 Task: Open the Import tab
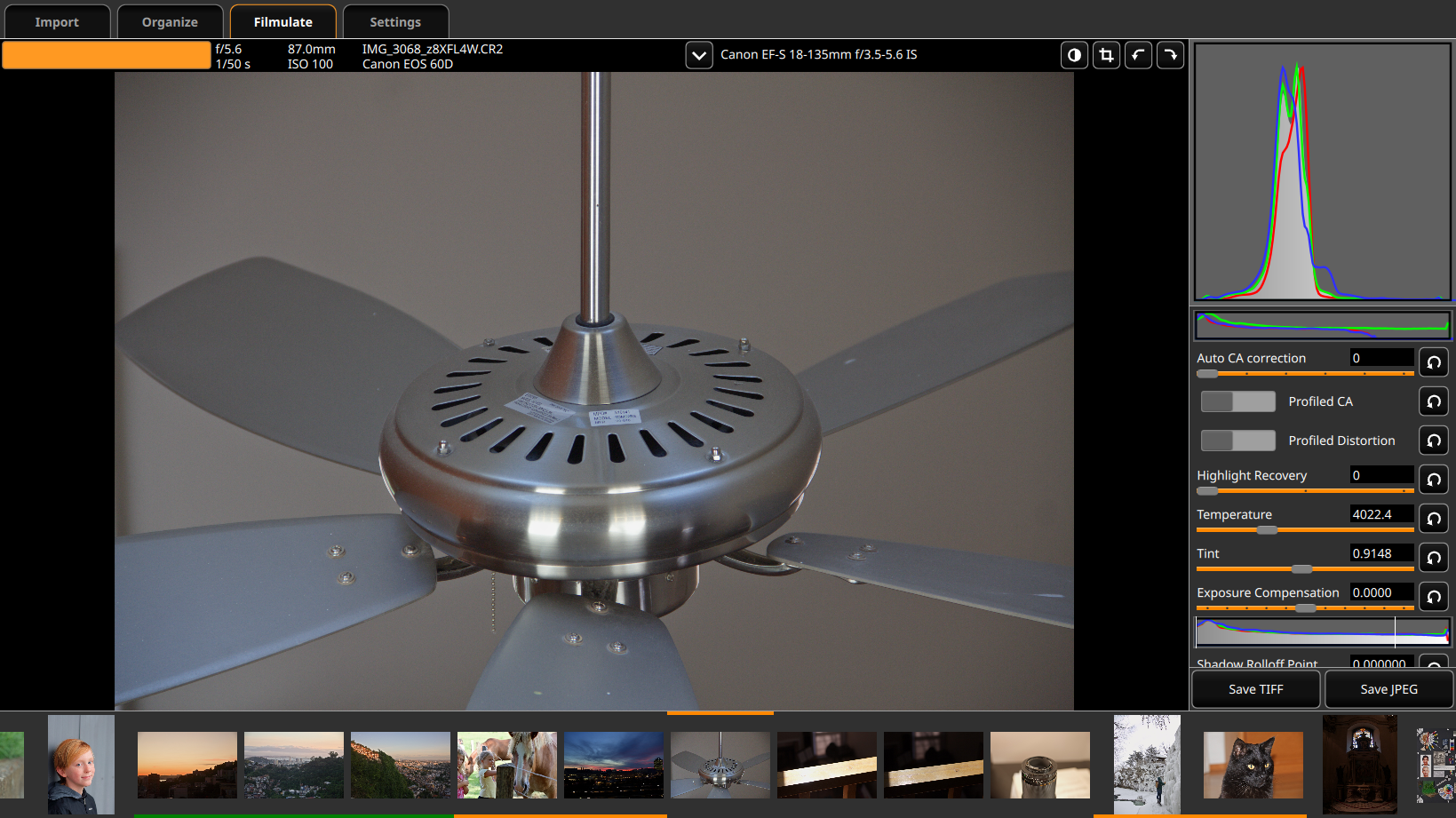pos(57,22)
